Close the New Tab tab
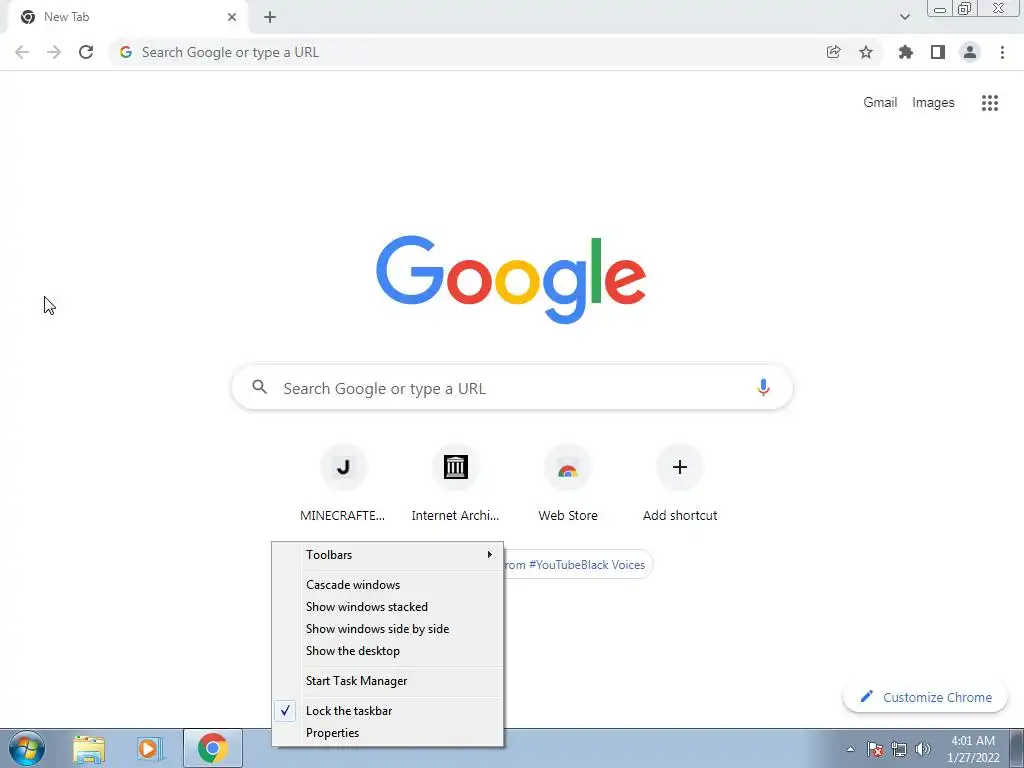 (232, 17)
